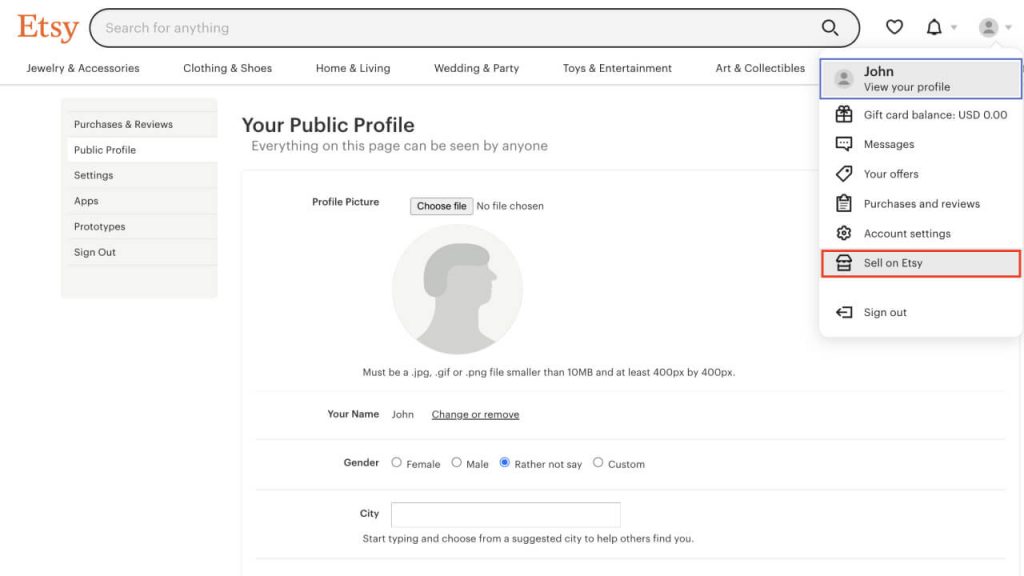The height and width of the screenshot is (576, 1024).
Task: Click the gift card balance icon
Action: click(x=844, y=115)
